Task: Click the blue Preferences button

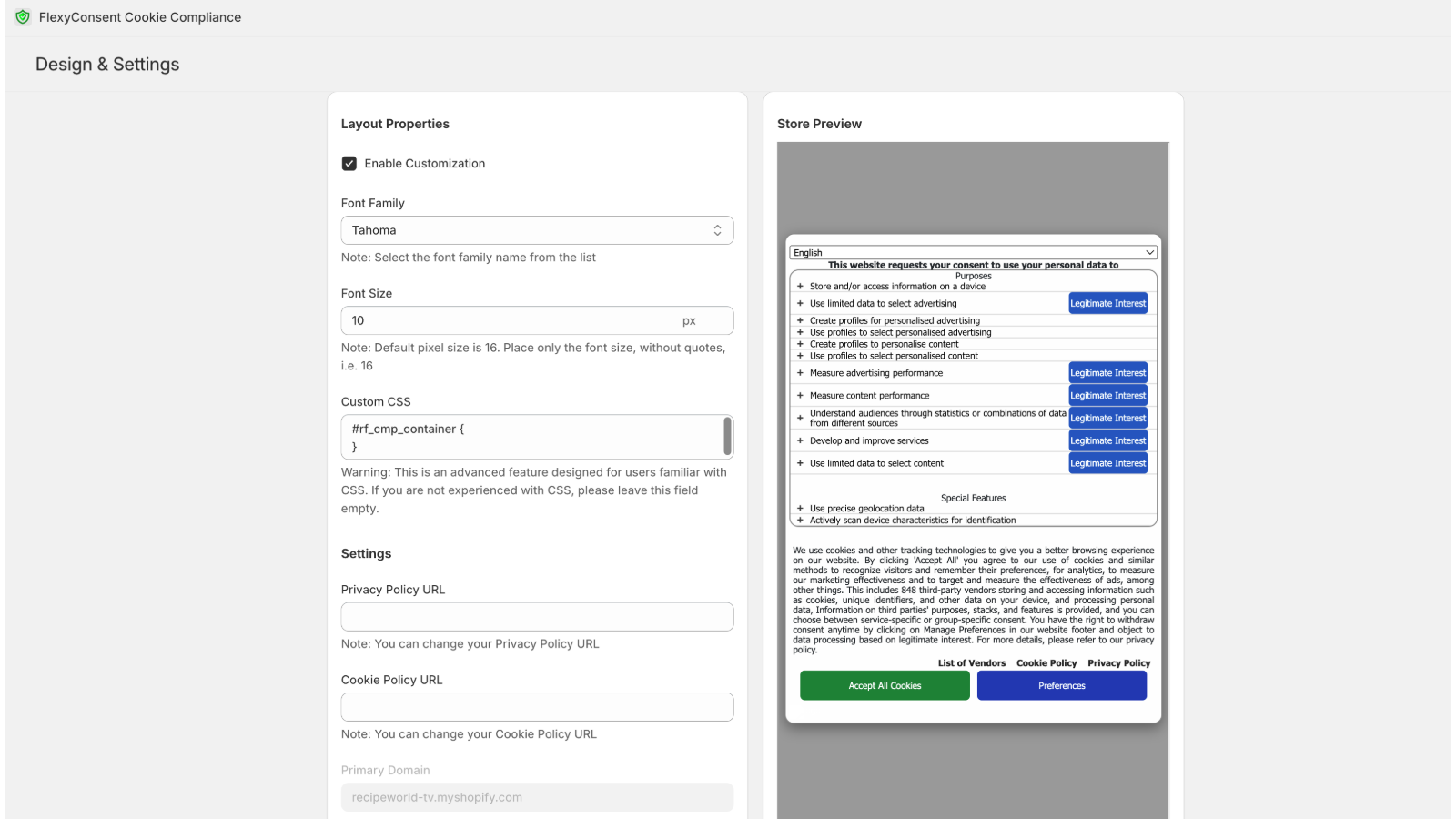Action: (x=1061, y=685)
